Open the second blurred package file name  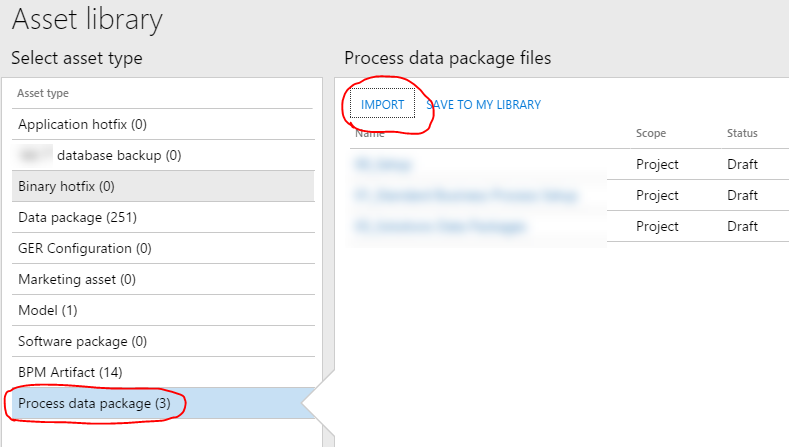coord(465,196)
